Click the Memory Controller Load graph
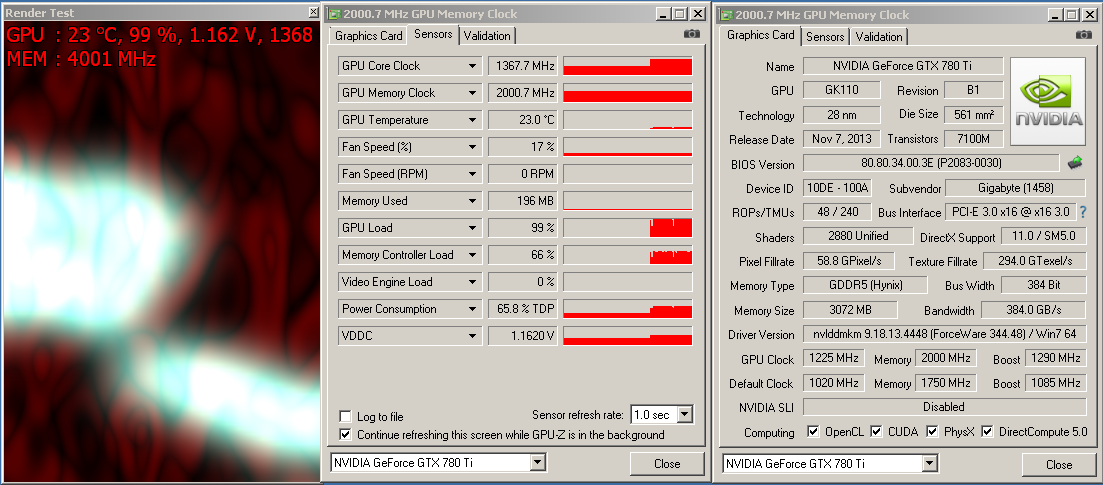The image size is (1103, 485). point(627,255)
